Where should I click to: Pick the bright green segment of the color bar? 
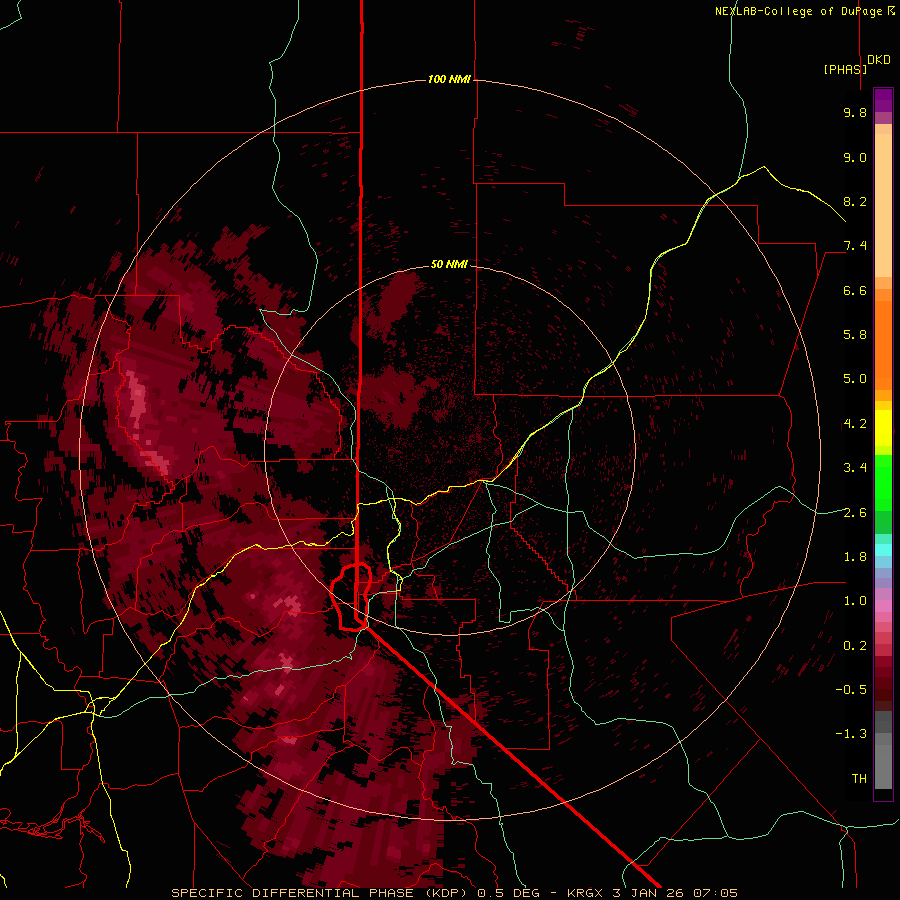tap(883, 482)
